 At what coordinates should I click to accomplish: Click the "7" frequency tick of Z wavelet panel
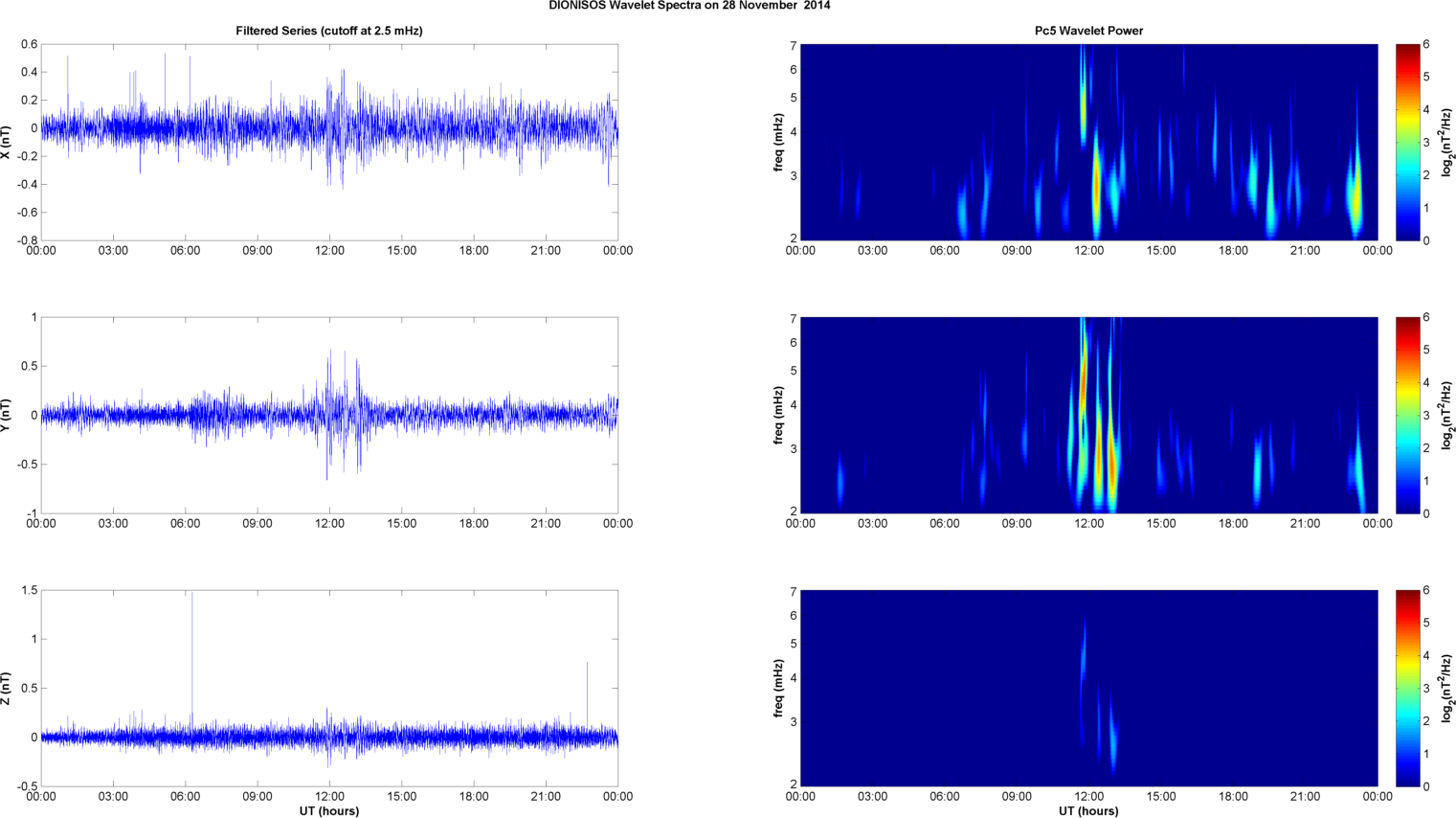[x=794, y=592]
